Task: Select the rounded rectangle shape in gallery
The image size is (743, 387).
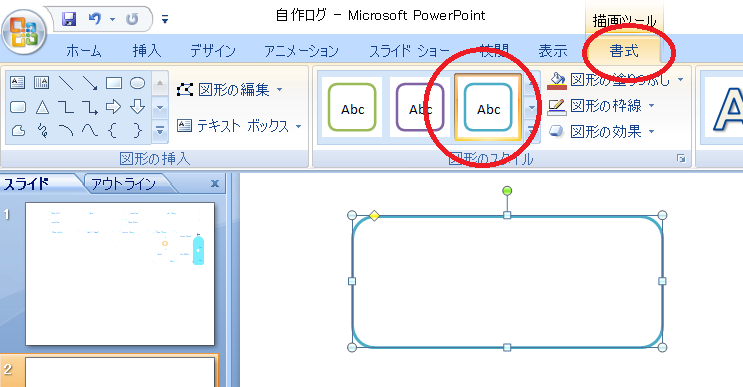Action: tap(18, 107)
